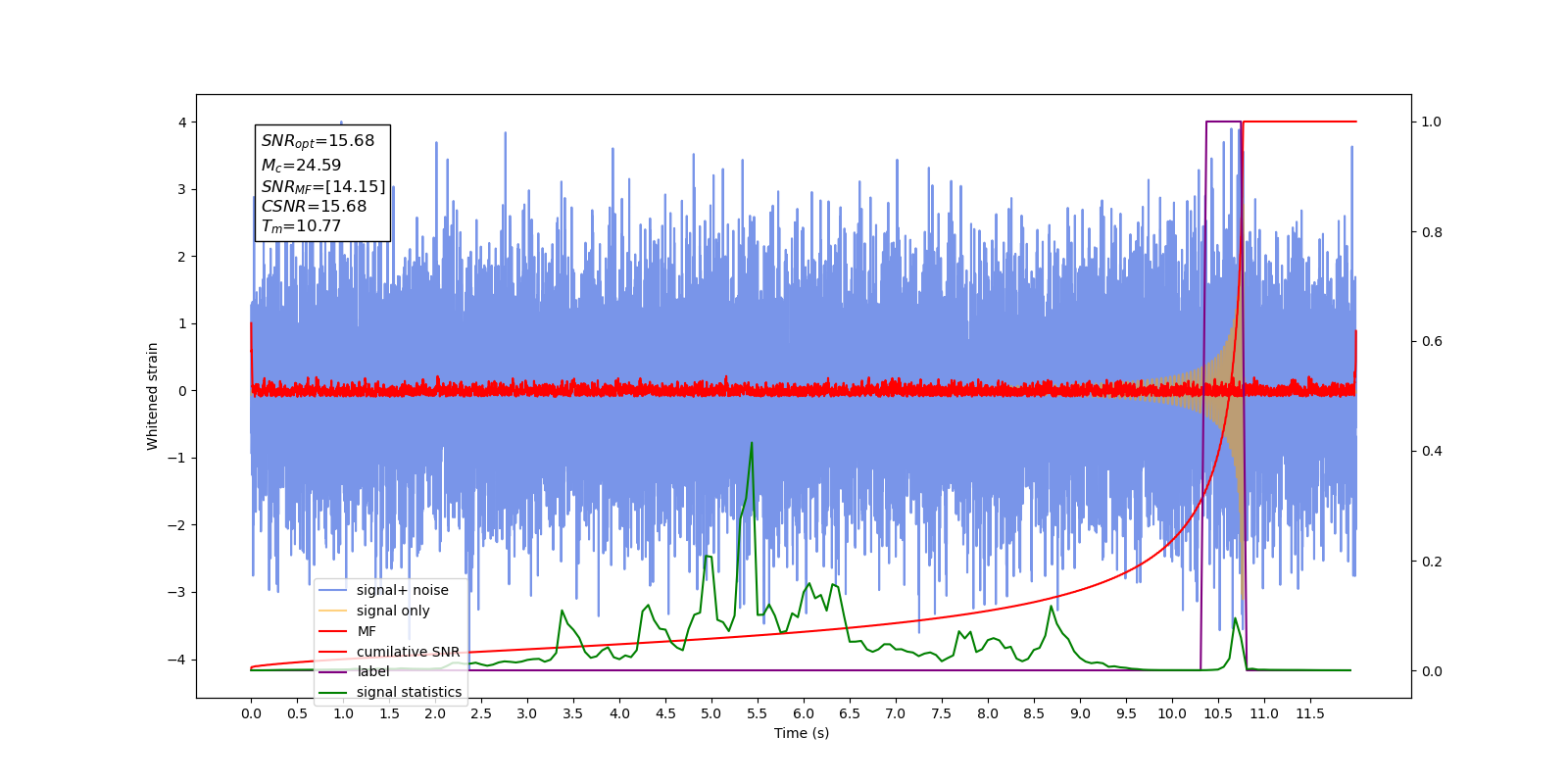Viewport: 1568px width, 784px height.
Task: Click the right y-axis tick label 0.0
Action: click(1432, 671)
